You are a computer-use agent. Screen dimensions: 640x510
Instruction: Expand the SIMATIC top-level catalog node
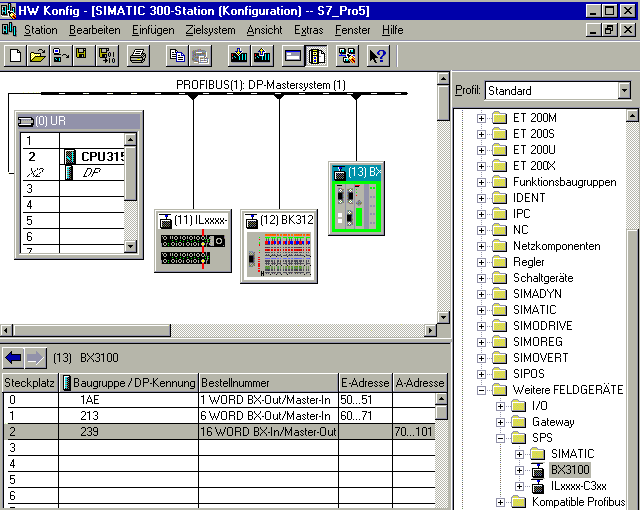(x=481, y=310)
